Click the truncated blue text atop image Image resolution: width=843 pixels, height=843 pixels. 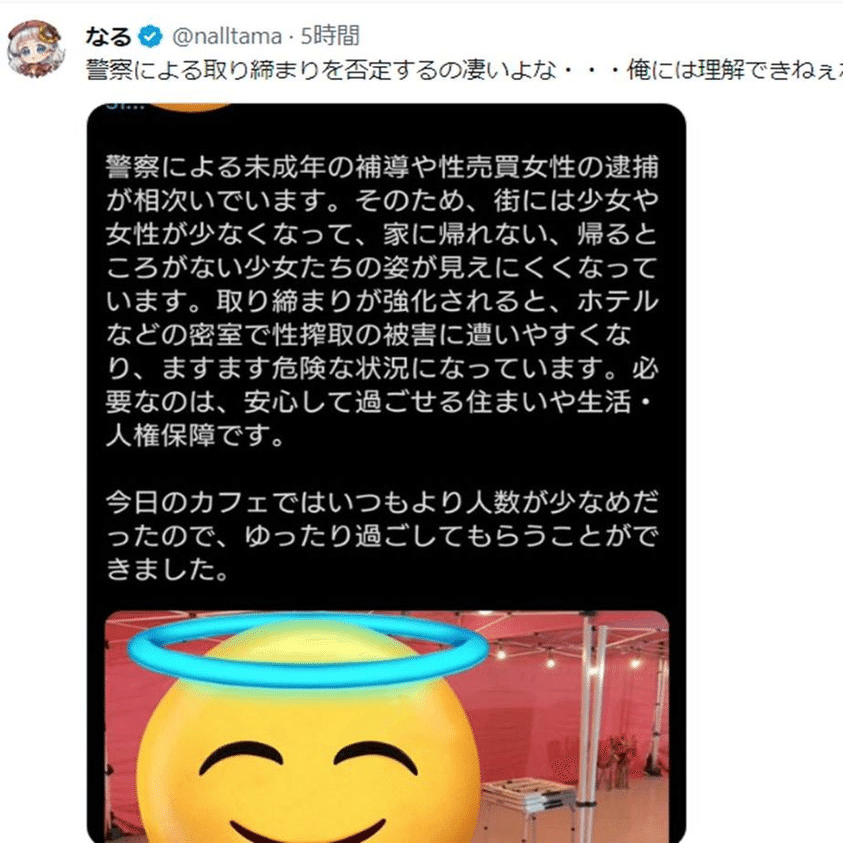tap(126, 106)
